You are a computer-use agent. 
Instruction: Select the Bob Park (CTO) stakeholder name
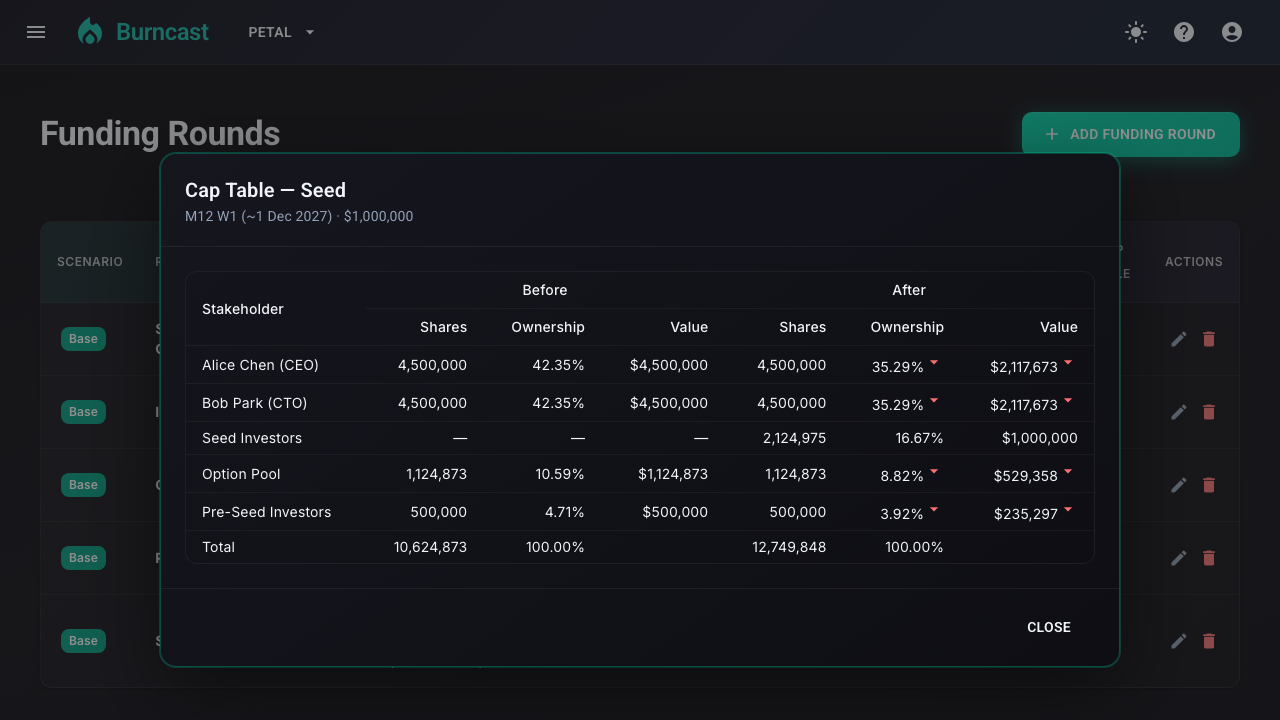[254, 403]
